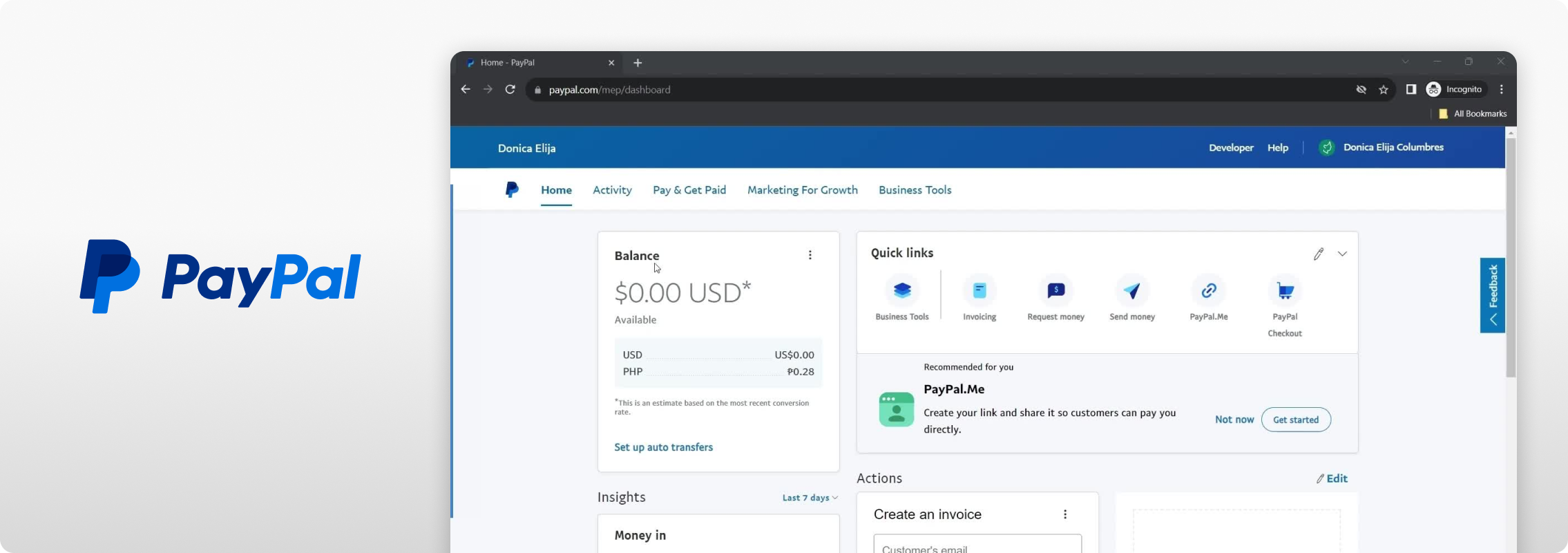The image size is (1568, 553).
Task: Open Chrome three-dot menu
Action: click(1502, 89)
